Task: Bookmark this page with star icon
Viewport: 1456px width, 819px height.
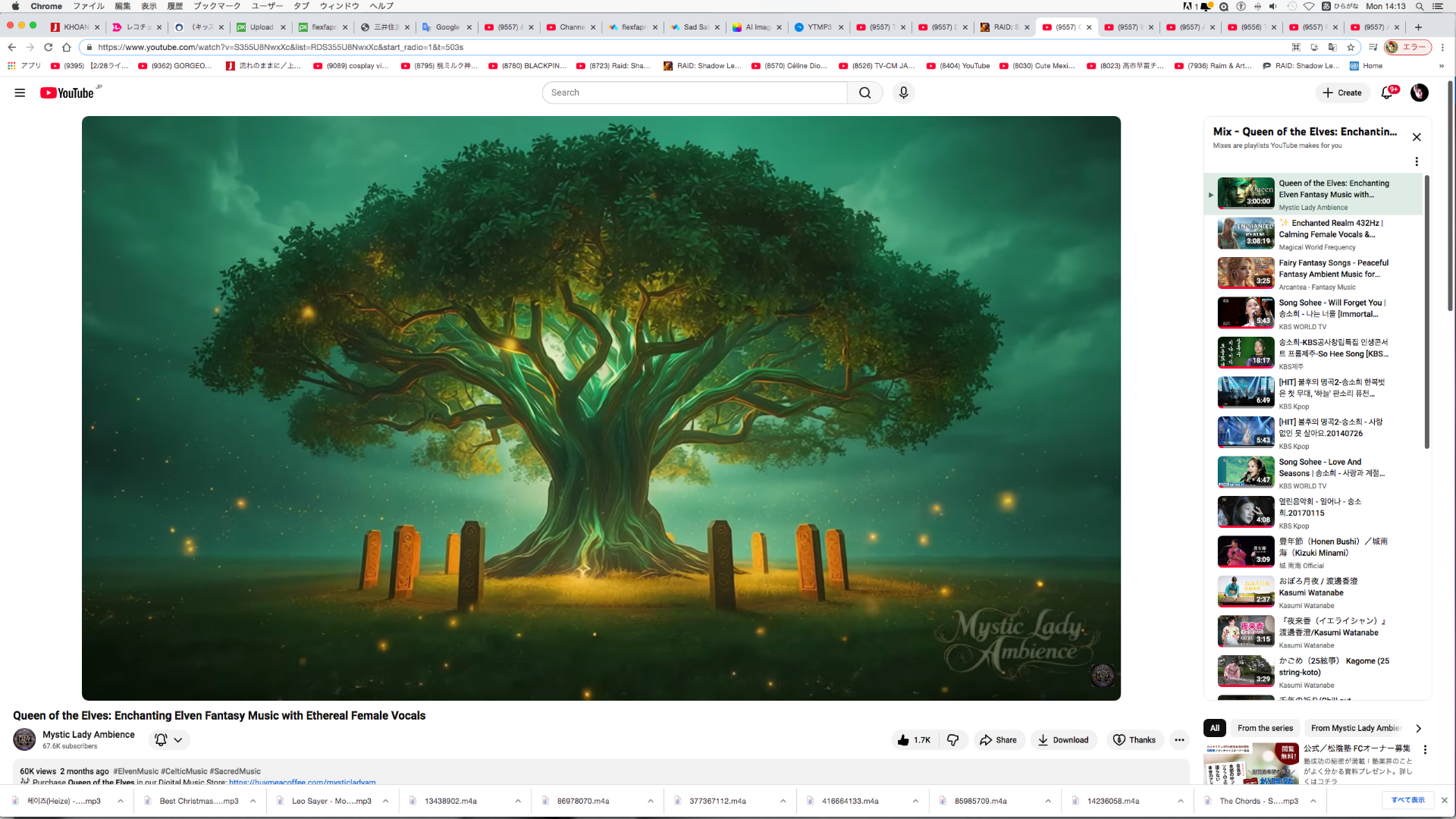Action: [x=1351, y=47]
